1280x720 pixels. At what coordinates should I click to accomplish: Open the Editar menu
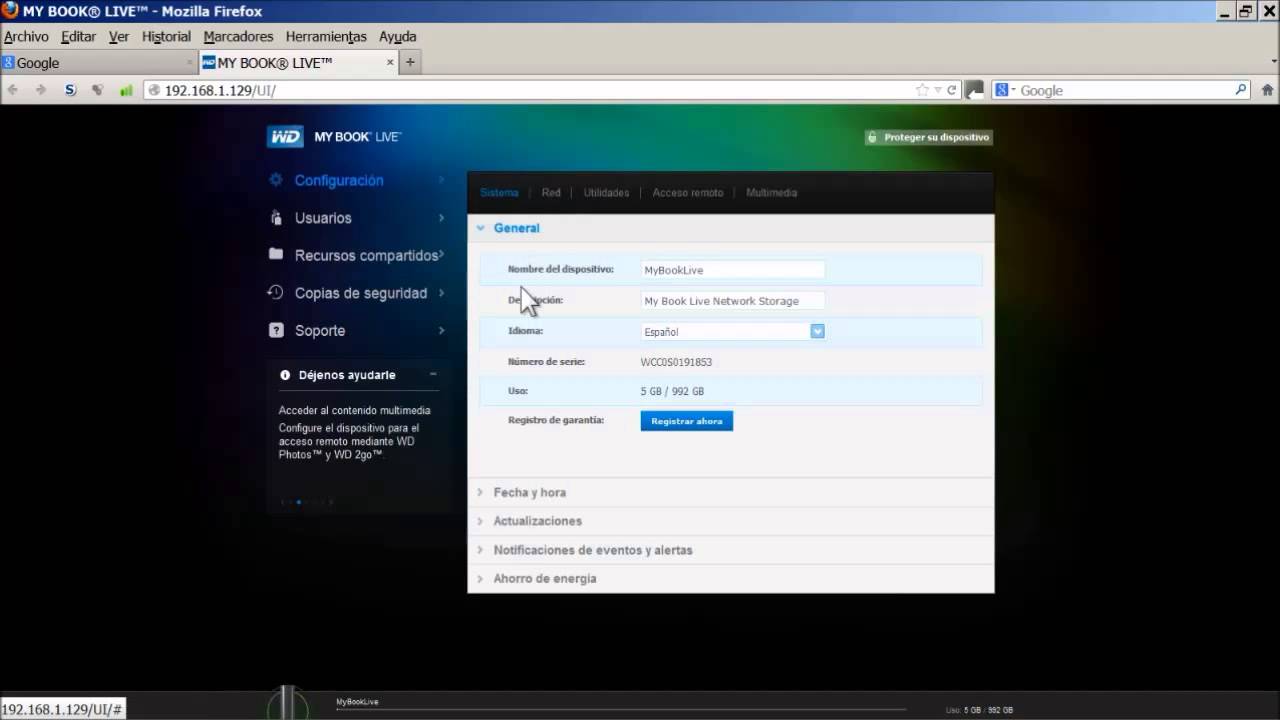point(78,36)
